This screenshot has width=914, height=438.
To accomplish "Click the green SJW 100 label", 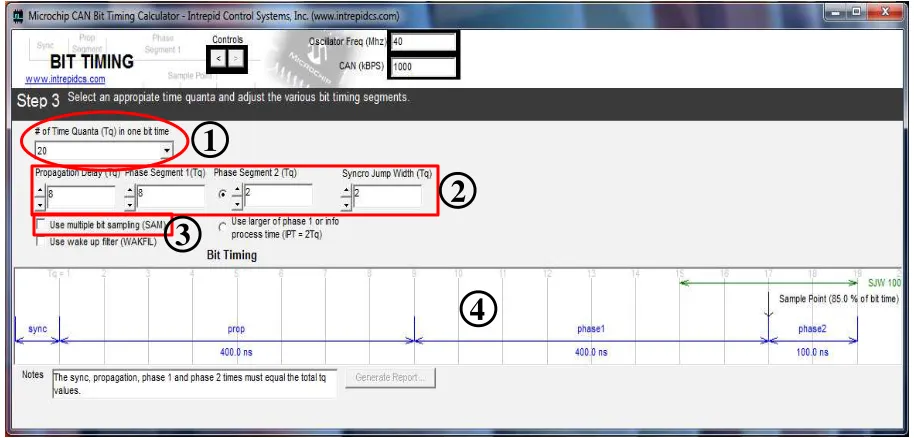I will click(x=884, y=283).
